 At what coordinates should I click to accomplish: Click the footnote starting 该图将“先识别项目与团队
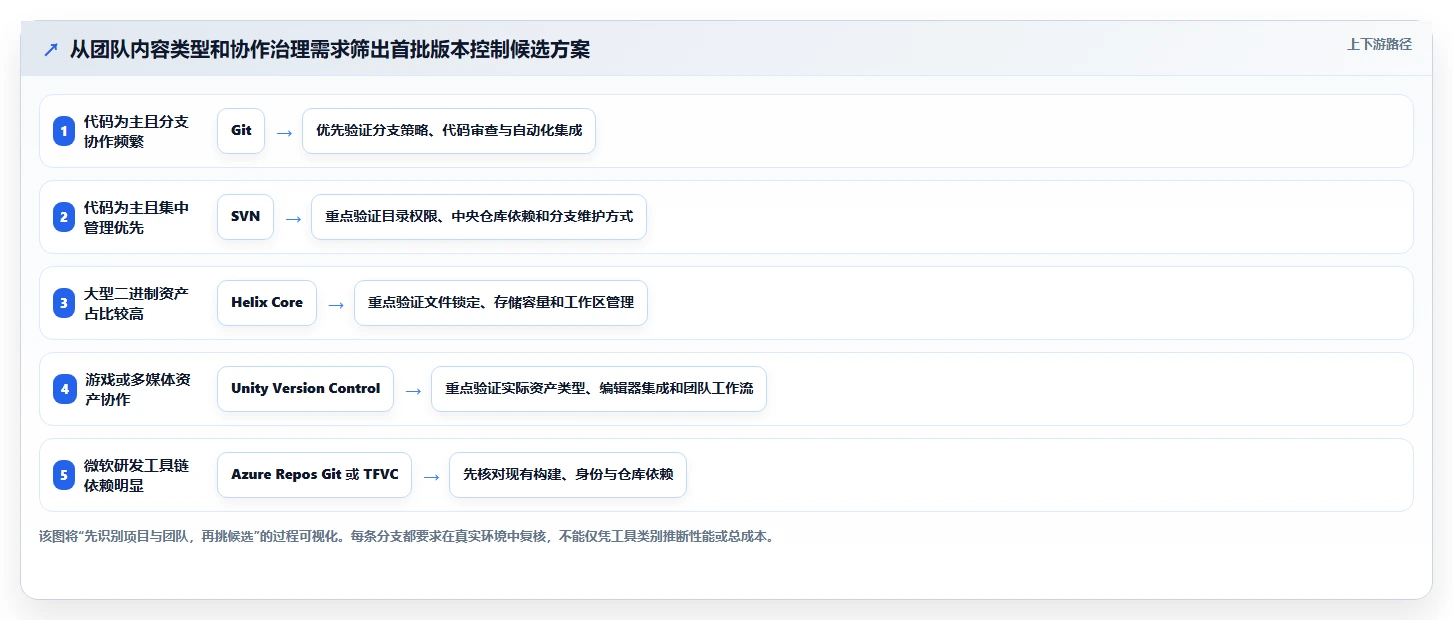click(x=406, y=536)
